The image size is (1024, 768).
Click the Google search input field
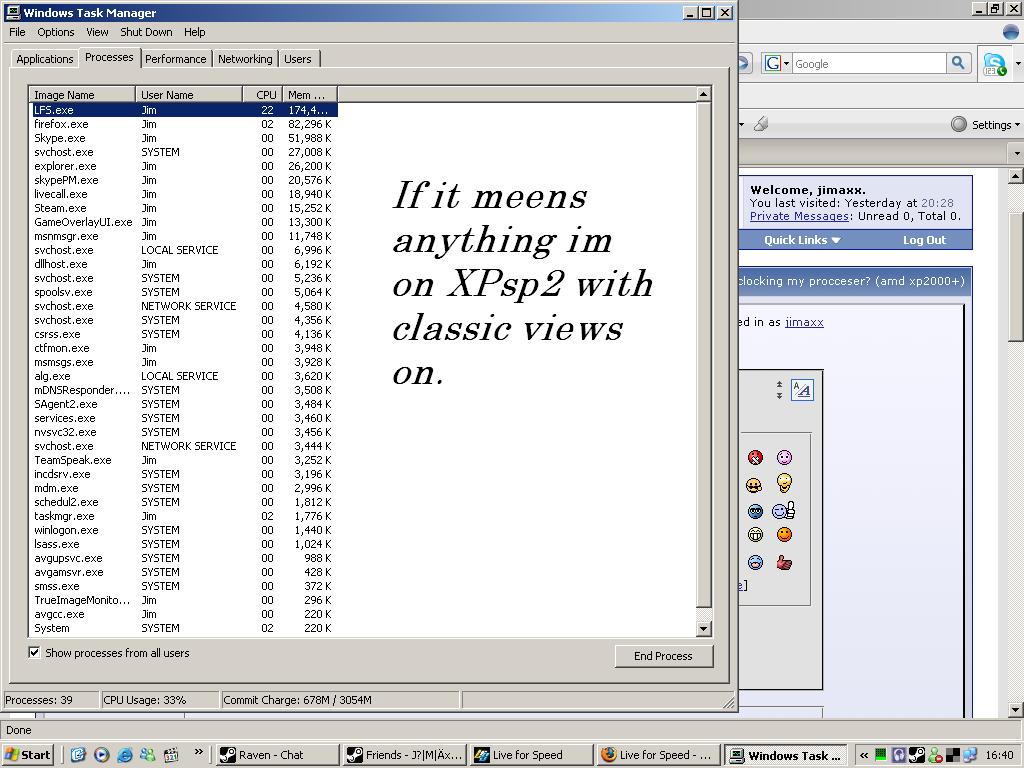tap(869, 63)
